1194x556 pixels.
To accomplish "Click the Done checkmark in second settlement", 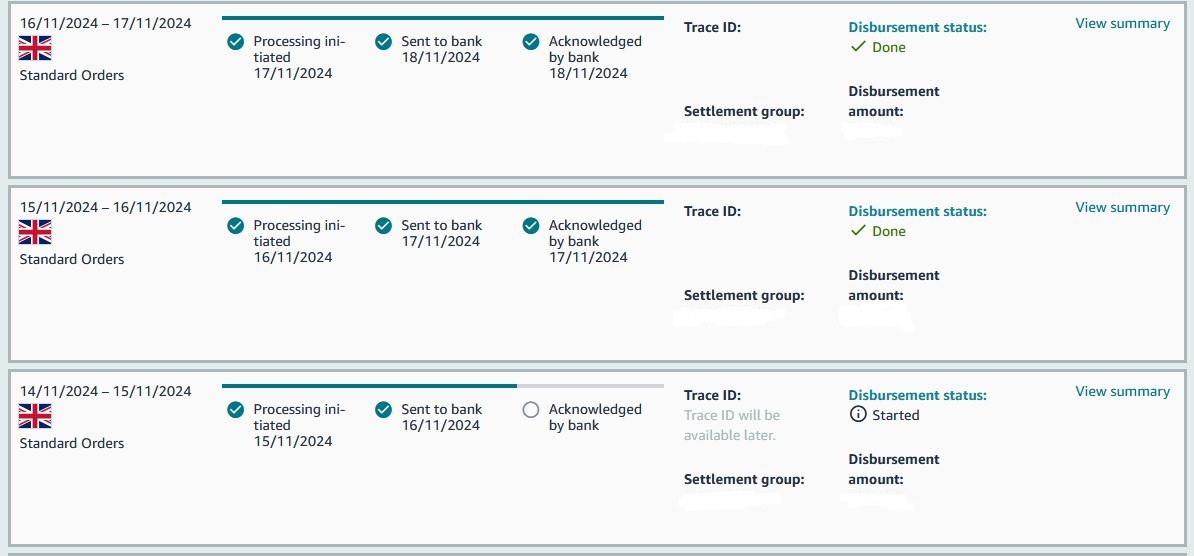I will 858,231.
